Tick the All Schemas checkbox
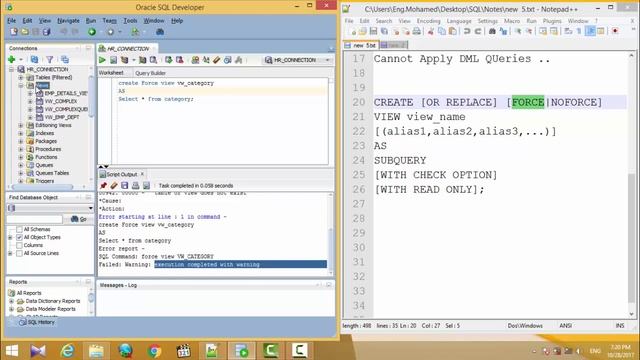Screen dimensions: 640x360 (x=19, y=229)
